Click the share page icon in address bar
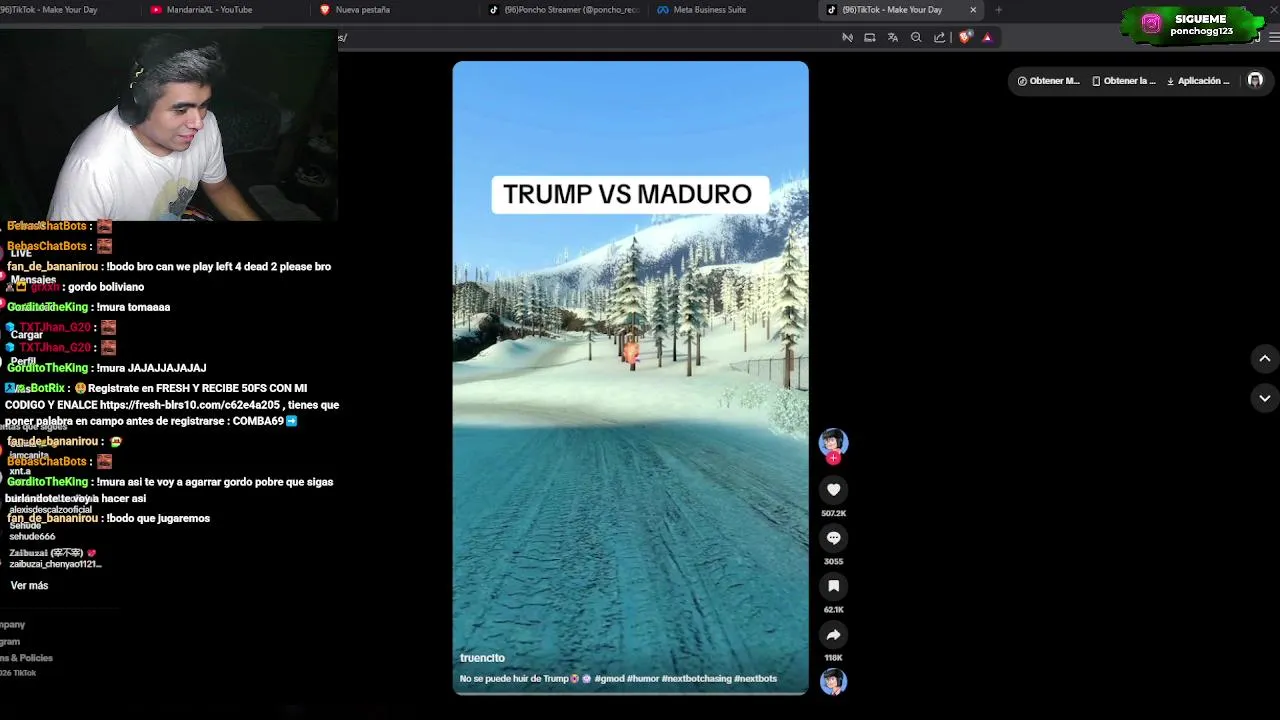Image resolution: width=1280 pixels, height=720 pixels. click(x=939, y=37)
